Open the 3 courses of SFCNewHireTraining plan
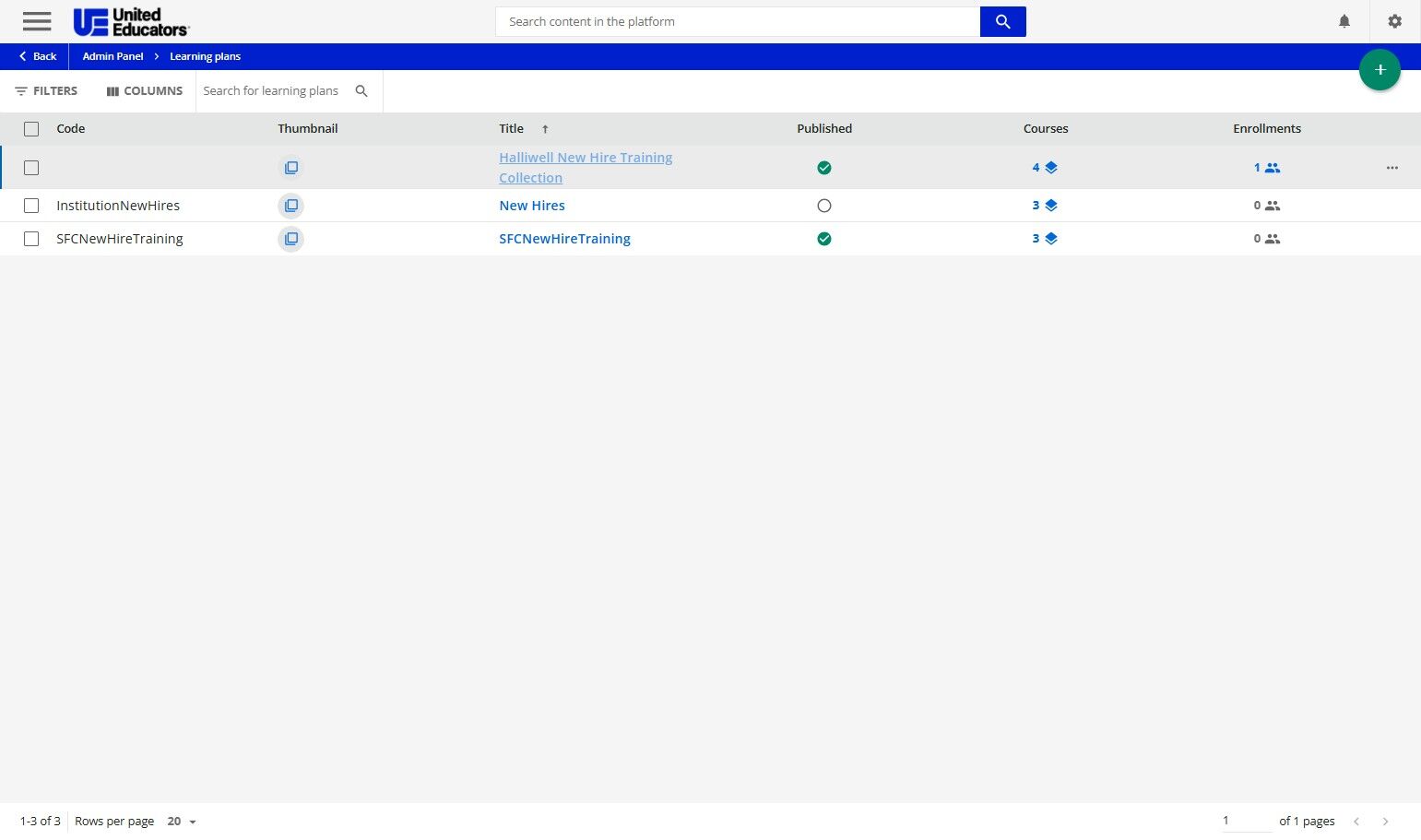This screenshot has height=840, width=1421. coord(1045,239)
